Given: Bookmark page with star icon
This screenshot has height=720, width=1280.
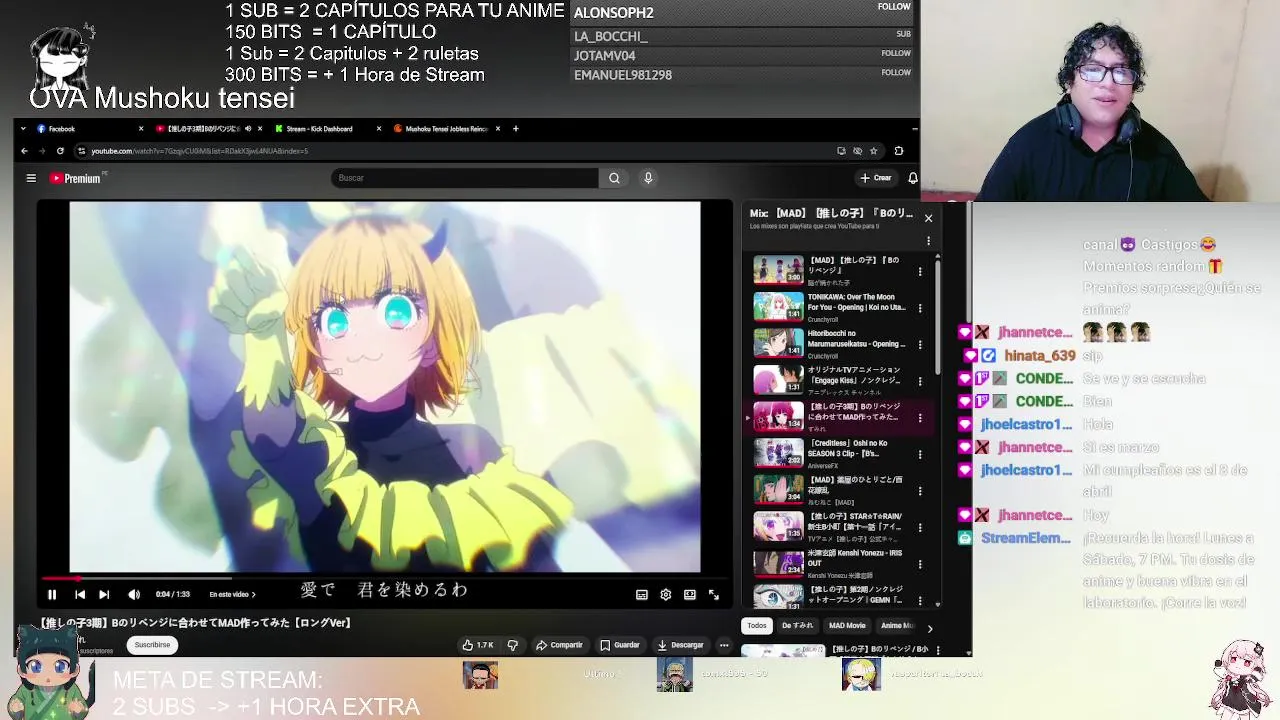Looking at the screenshot, I should click(x=873, y=151).
